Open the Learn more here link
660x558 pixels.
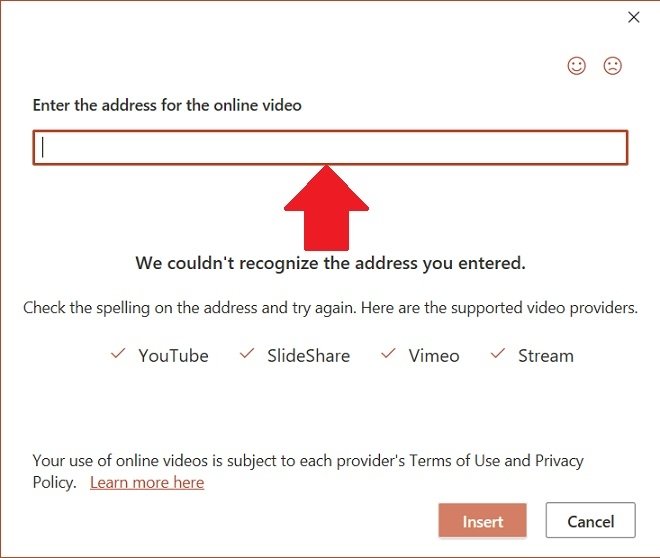click(147, 482)
